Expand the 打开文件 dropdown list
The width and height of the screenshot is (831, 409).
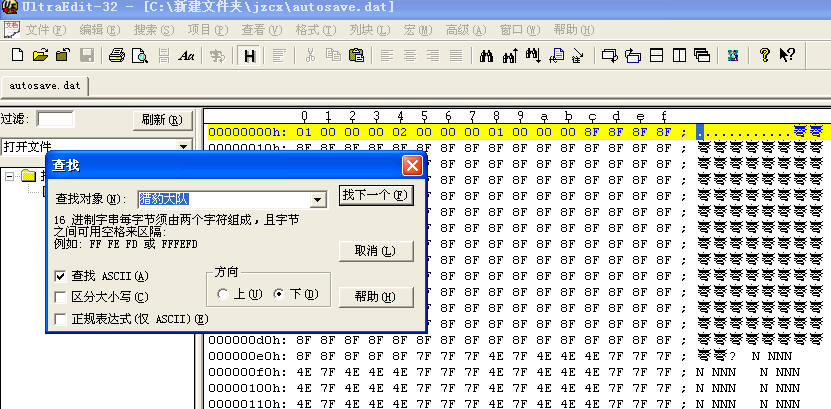184,147
